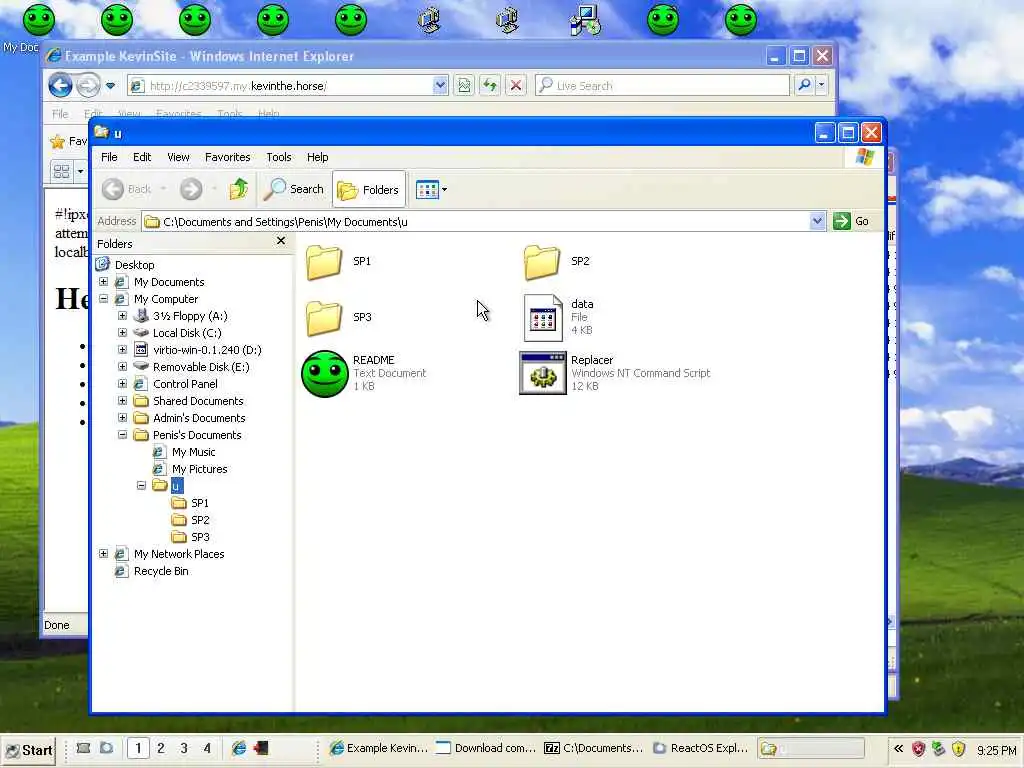Select Control Panel in folder tree
The width and height of the screenshot is (1024, 768).
click(185, 384)
